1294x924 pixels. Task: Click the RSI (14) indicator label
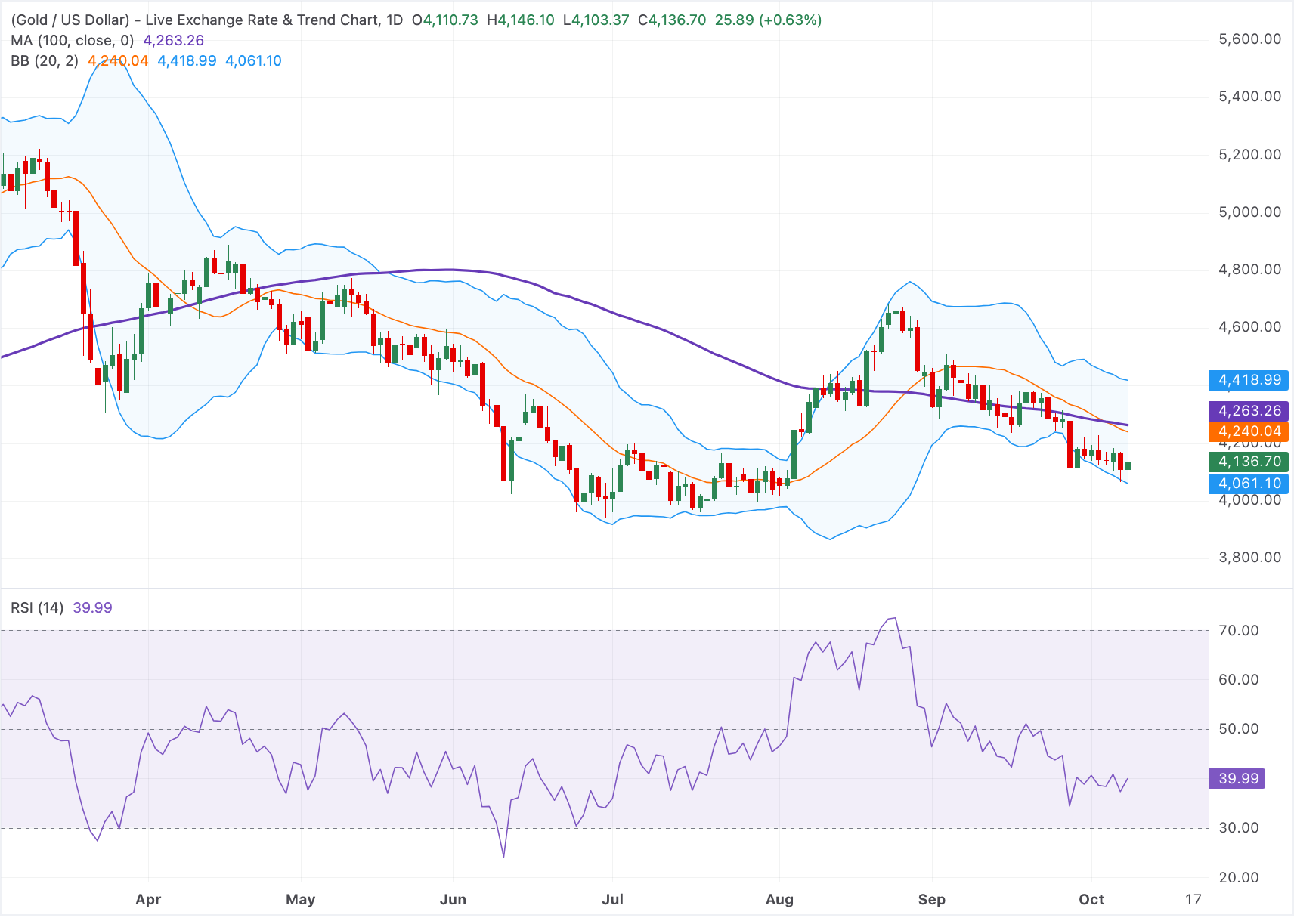click(37, 607)
